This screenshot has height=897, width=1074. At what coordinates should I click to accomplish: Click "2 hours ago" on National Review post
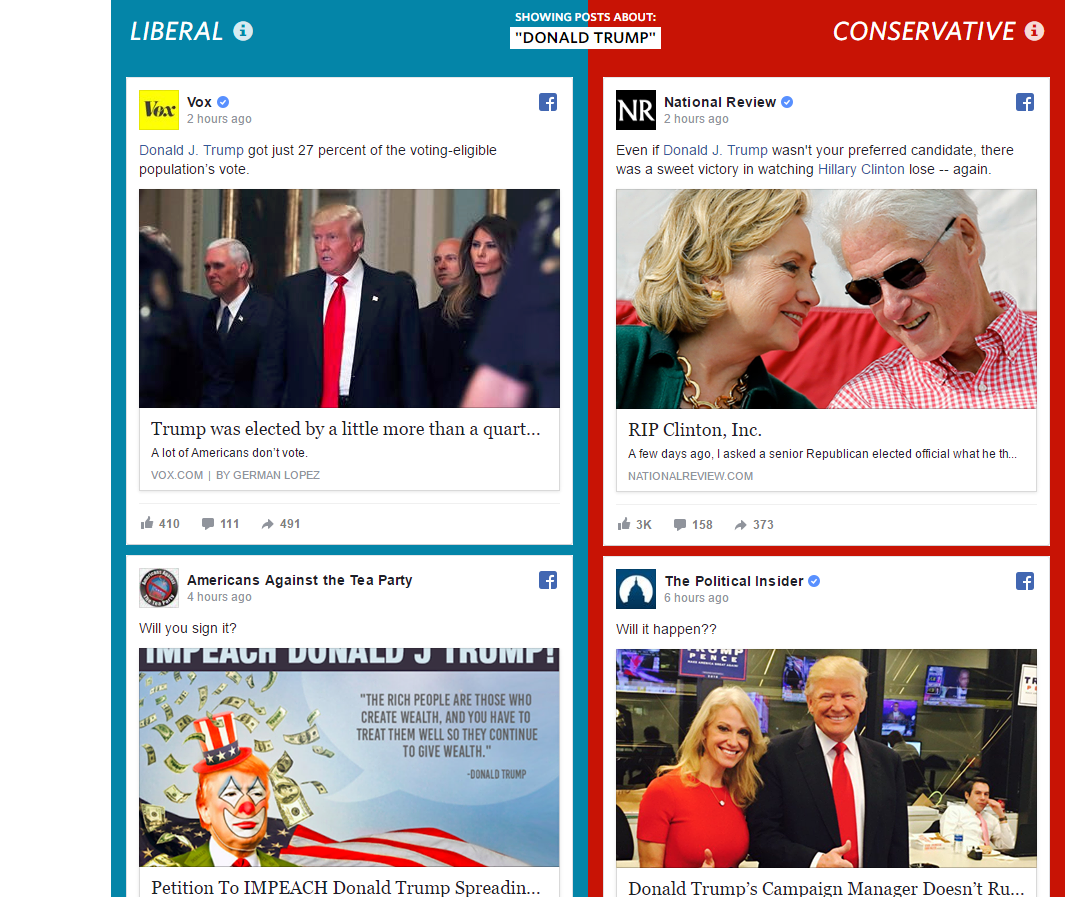tap(696, 118)
